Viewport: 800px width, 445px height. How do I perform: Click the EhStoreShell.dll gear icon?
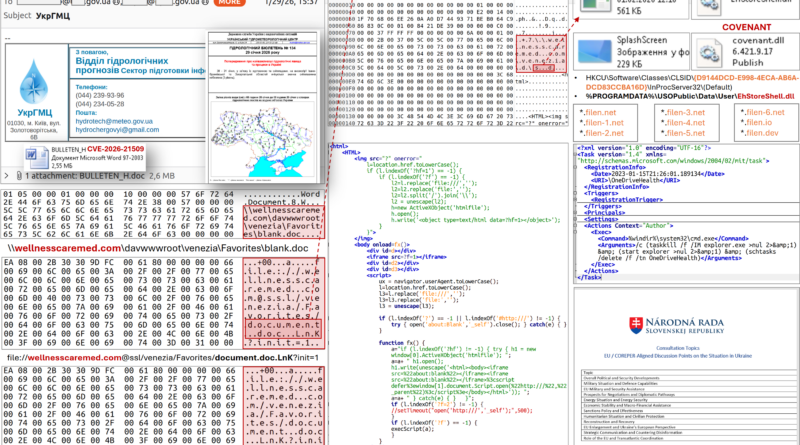click(710, 7)
